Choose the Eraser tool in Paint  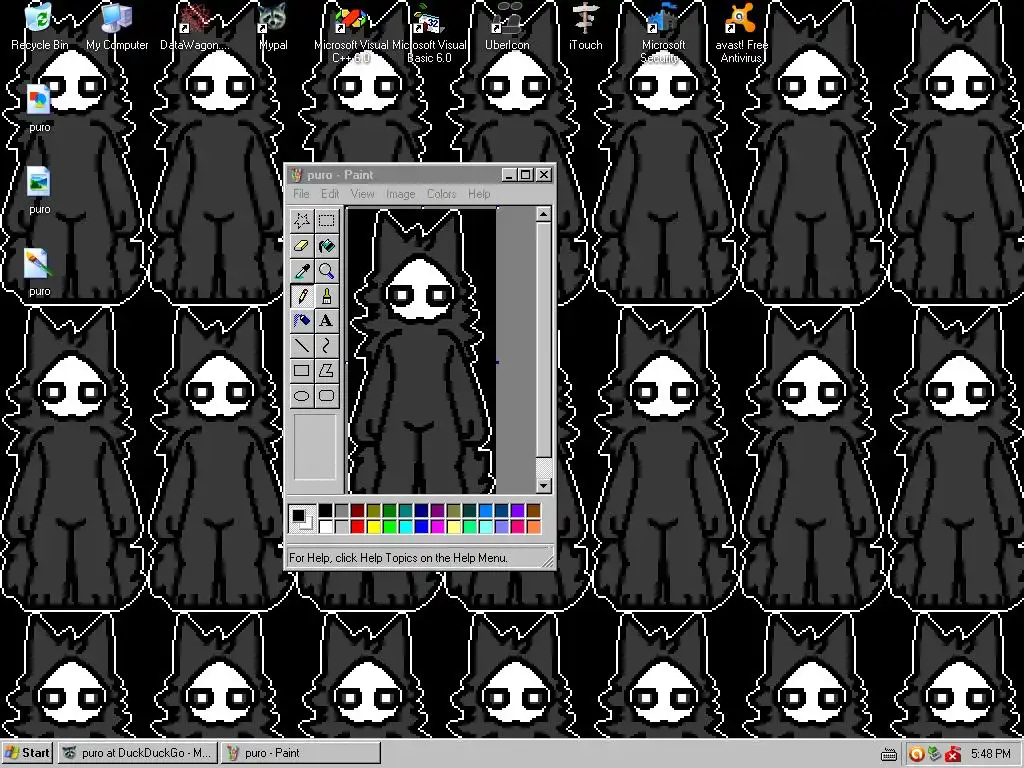pyautogui.click(x=302, y=246)
